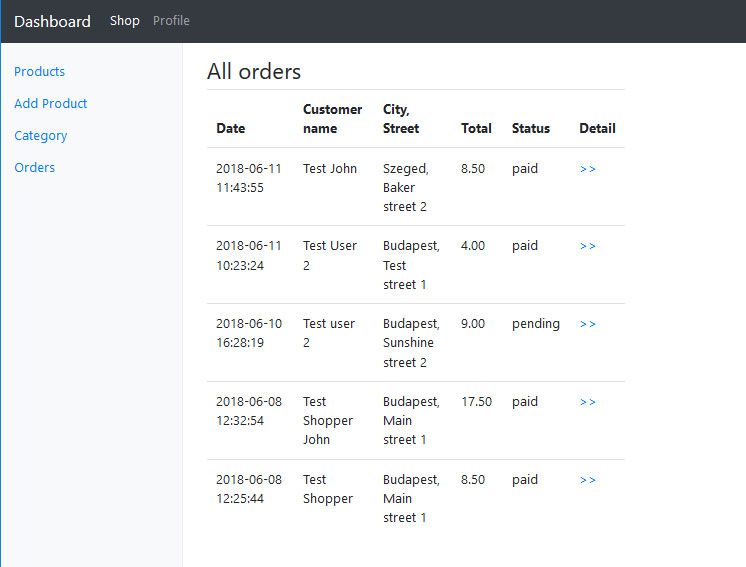Open details for the 2018-06-08 12:25:44 order
This screenshot has height=567, width=746.
[x=588, y=480]
